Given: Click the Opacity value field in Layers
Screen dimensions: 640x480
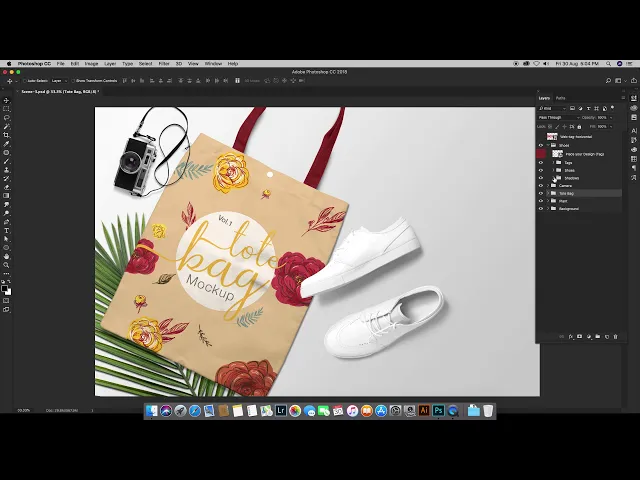Looking at the screenshot, I should 603,117.
